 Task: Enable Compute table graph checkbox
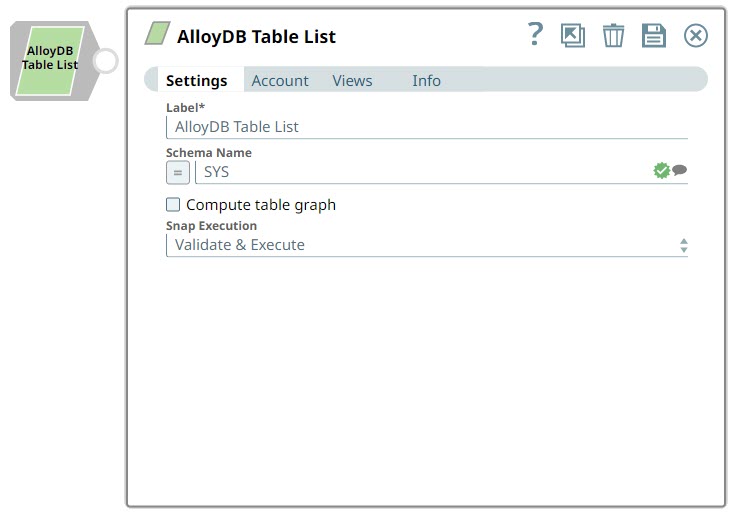pos(174,205)
